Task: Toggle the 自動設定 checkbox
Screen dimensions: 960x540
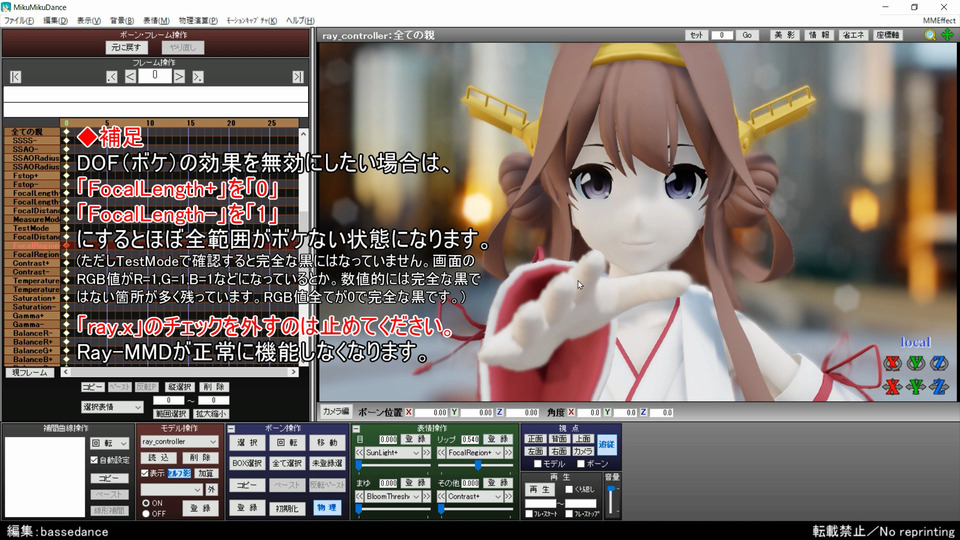Action: click(x=94, y=460)
